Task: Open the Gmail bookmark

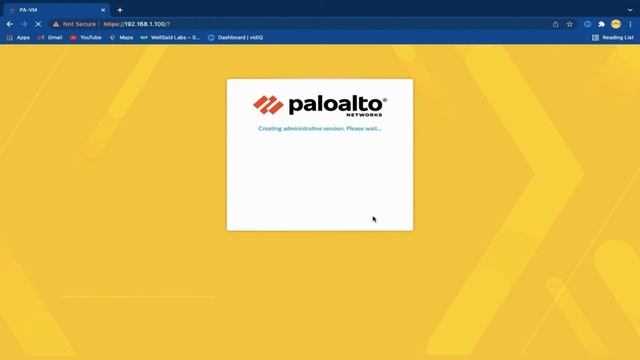Action: [x=50, y=38]
